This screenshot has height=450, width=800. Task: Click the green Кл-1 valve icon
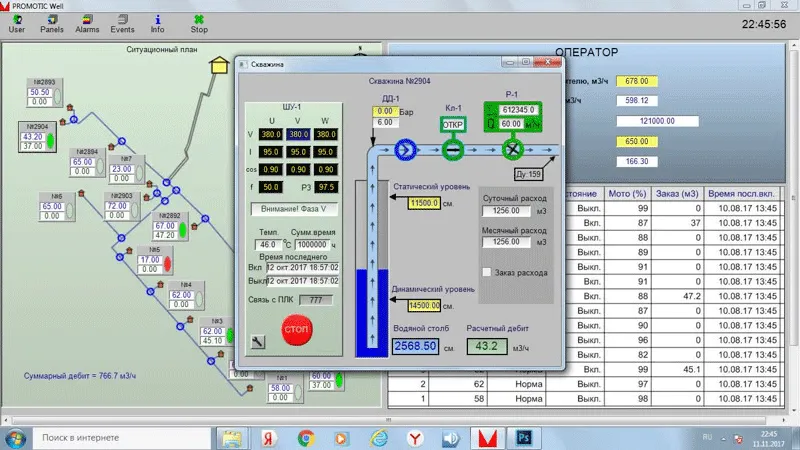tap(453, 150)
